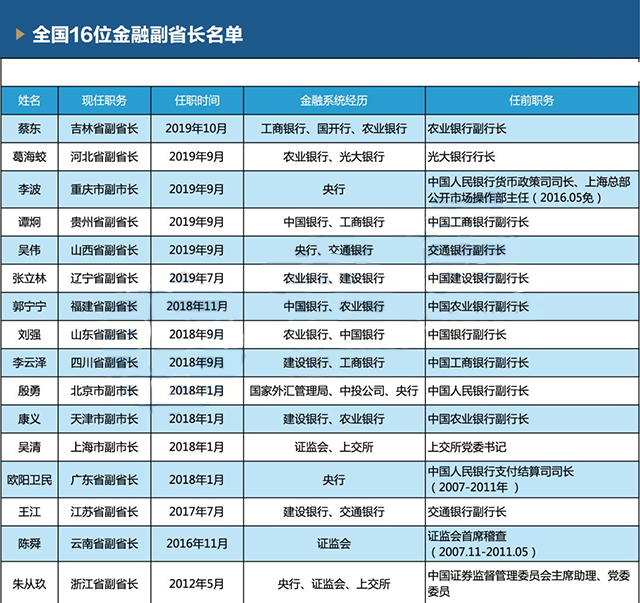
Task: Click the orange triangle marker beside the title
Action: 20,34
